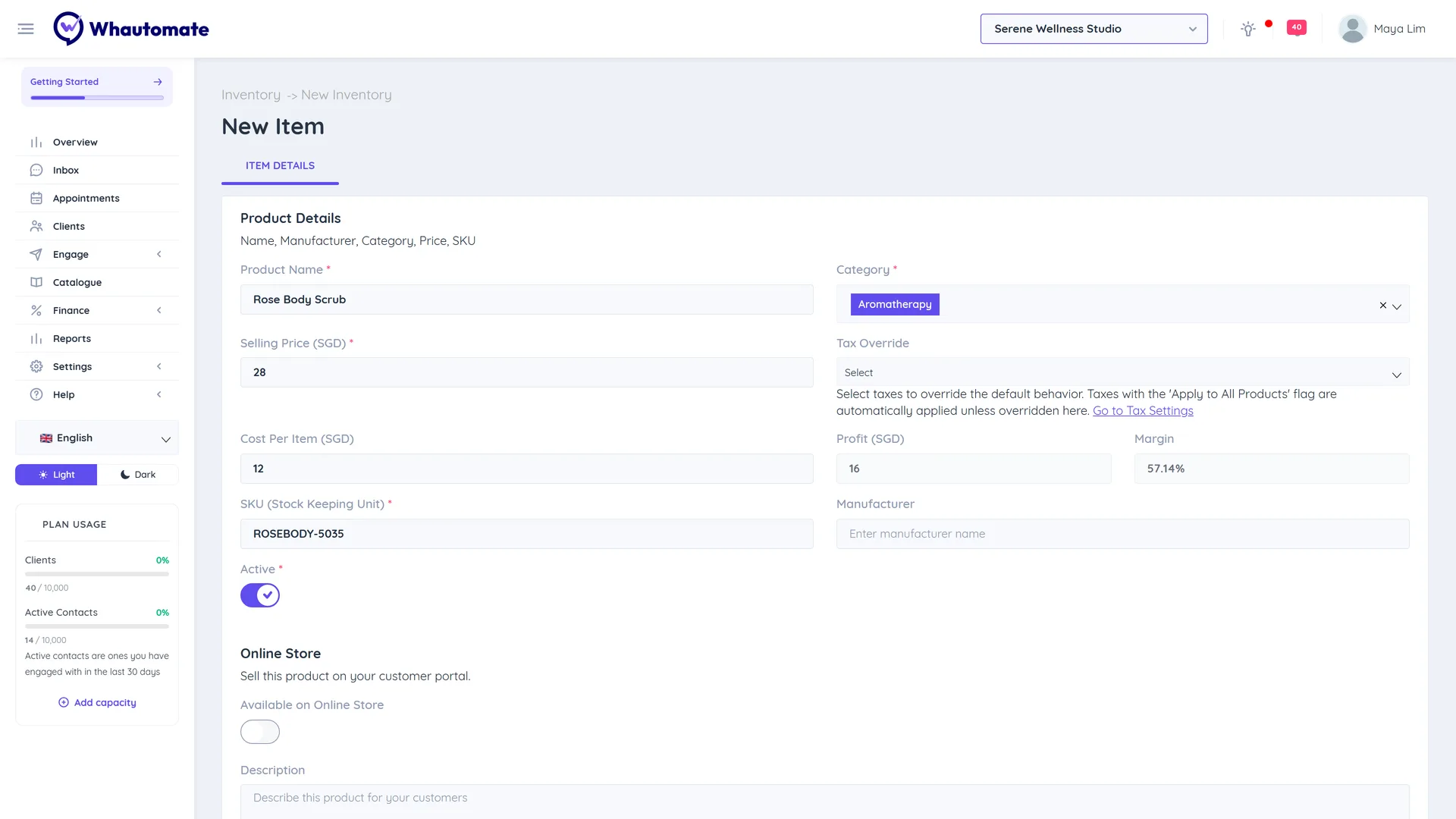
Task: Open English language selector
Action: (x=97, y=438)
